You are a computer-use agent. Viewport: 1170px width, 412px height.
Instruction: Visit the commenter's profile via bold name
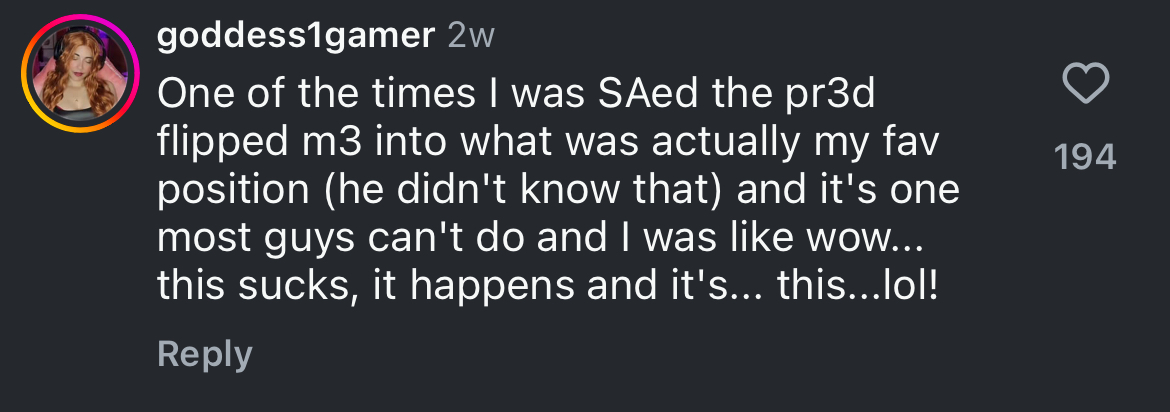295,35
